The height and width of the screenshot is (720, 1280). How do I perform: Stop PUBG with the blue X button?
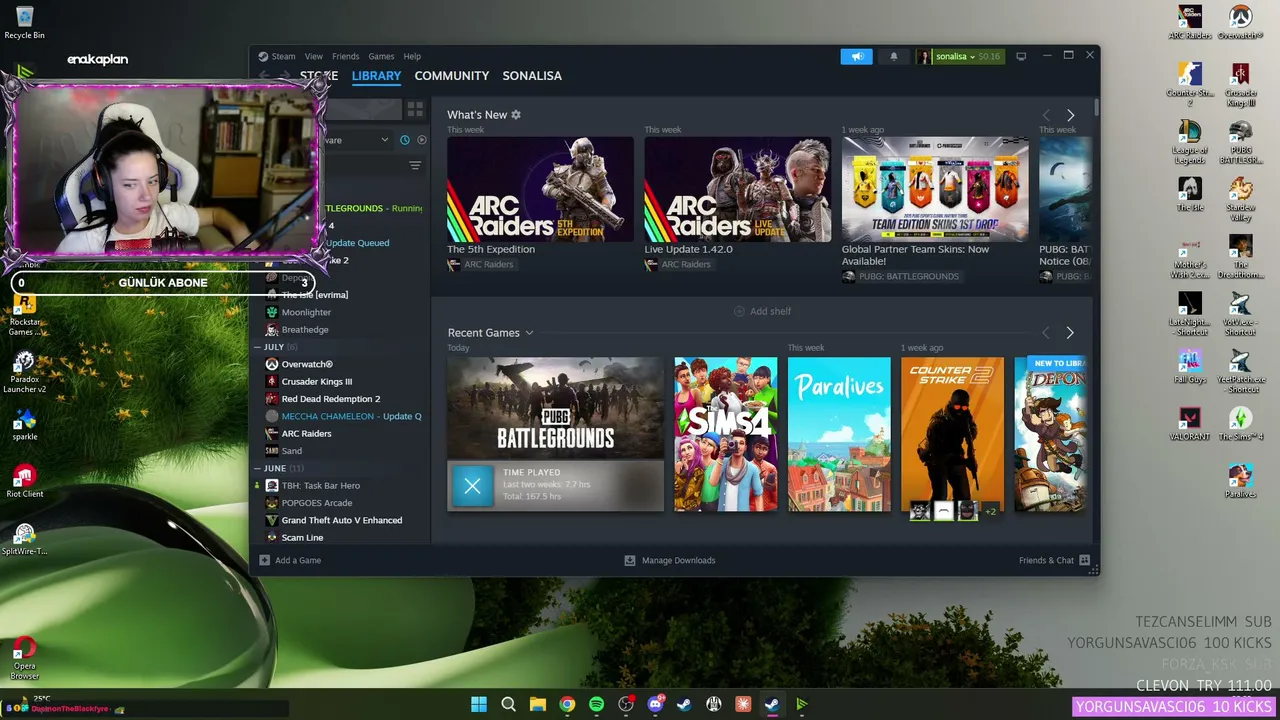pos(473,486)
